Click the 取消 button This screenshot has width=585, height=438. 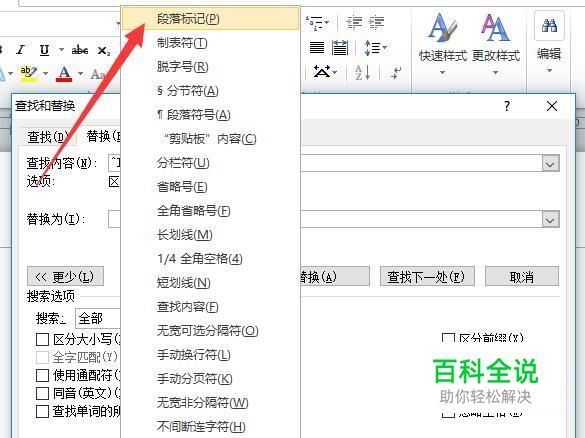pyautogui.click(x=522, y=276)
